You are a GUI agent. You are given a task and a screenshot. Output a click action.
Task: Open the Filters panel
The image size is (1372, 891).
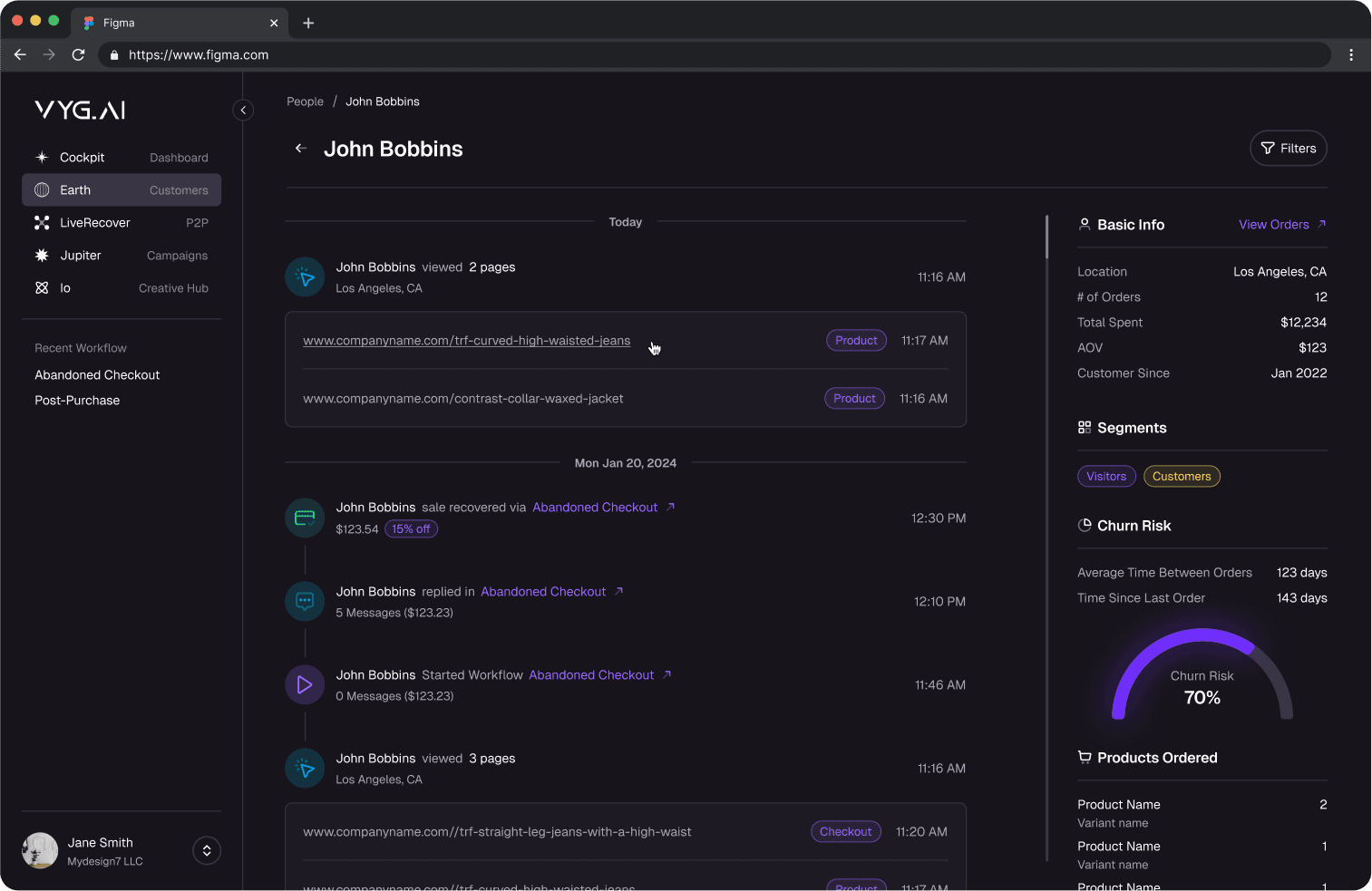click(1288, 148)
